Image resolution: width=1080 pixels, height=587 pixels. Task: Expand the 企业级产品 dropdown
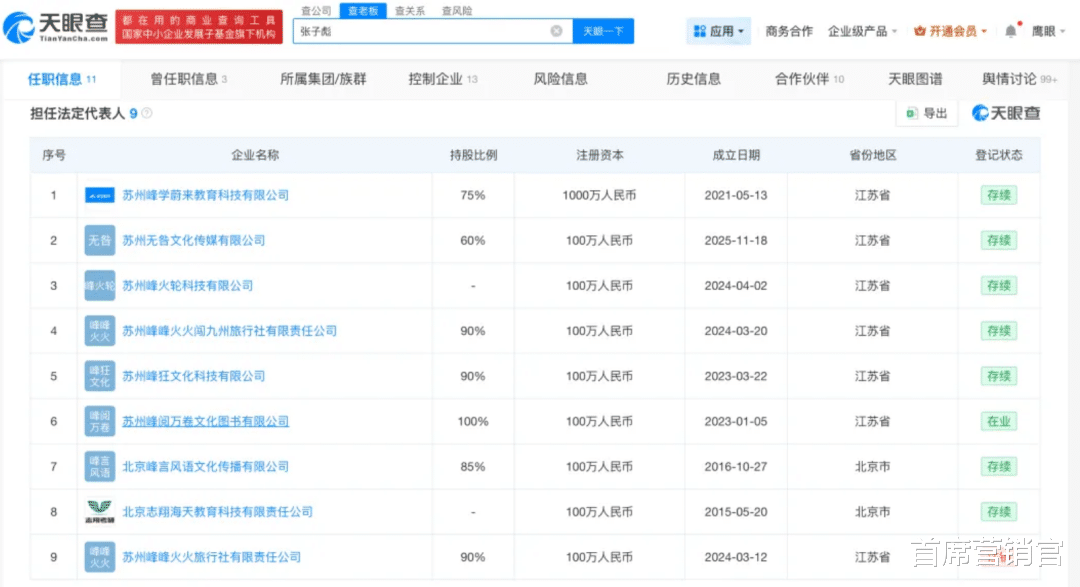pos(862,31)
